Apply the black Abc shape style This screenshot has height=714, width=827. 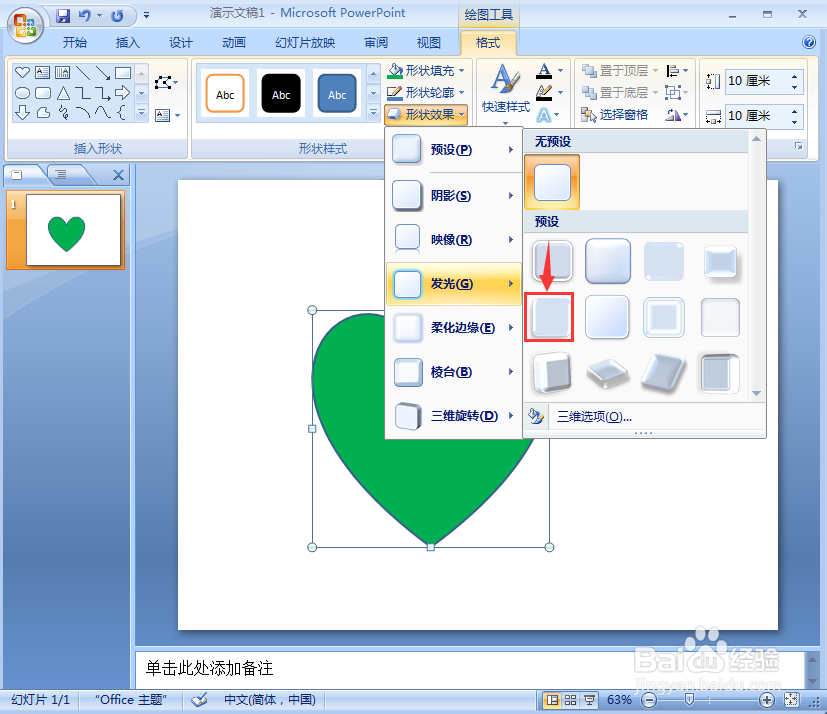281,93
